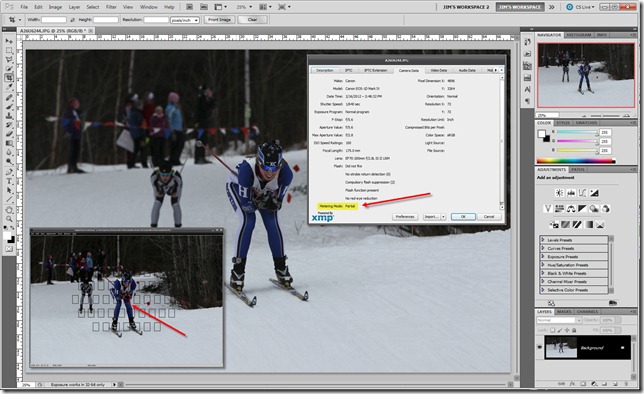
Task: Select the Quick Selection tool
Action: tap(9, 69)
